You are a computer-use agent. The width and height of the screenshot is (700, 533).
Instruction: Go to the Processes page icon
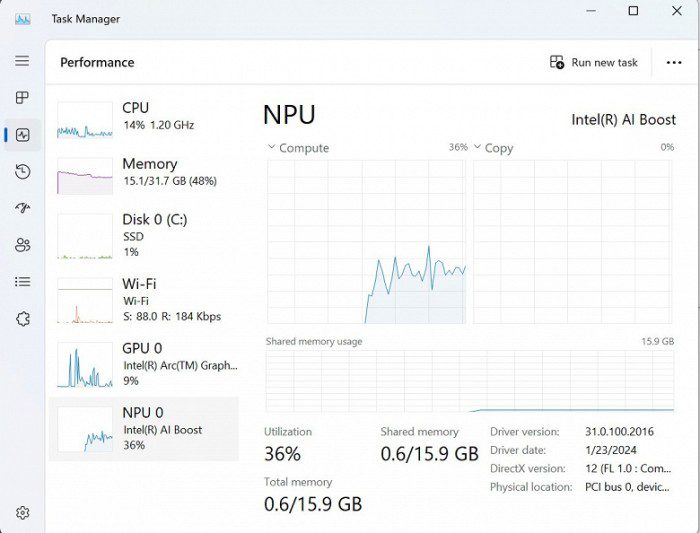click(22, 98)
